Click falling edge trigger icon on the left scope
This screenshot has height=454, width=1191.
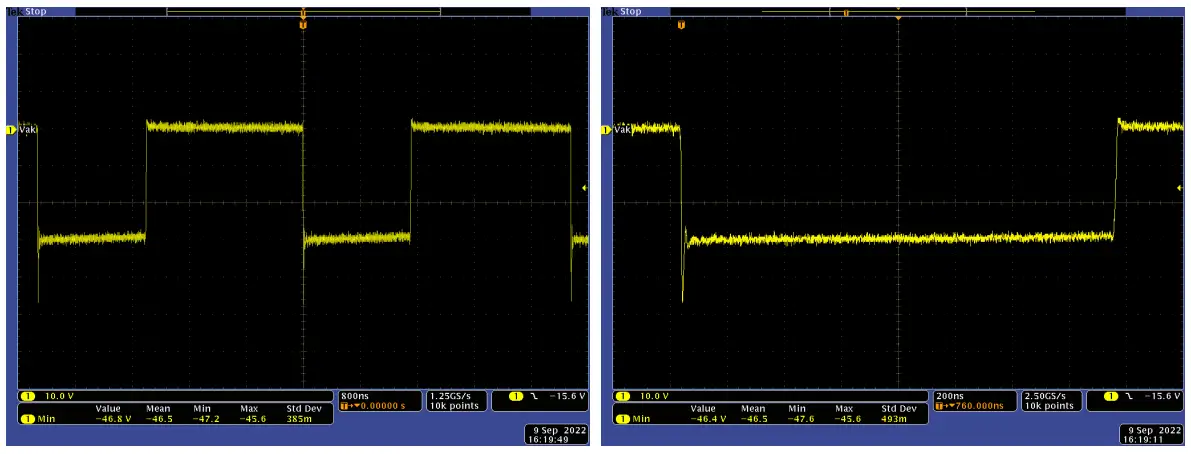(x=536, y=397)
